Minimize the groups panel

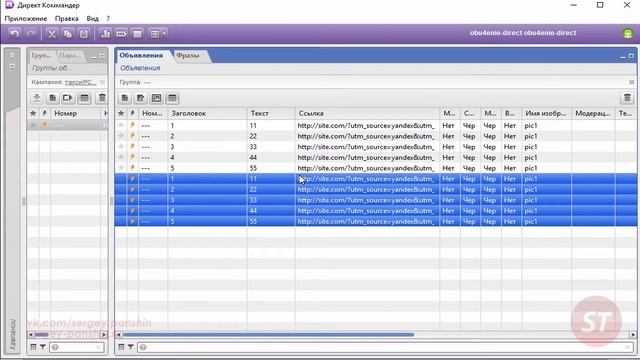pyautogui.click(x=94, y=56)
